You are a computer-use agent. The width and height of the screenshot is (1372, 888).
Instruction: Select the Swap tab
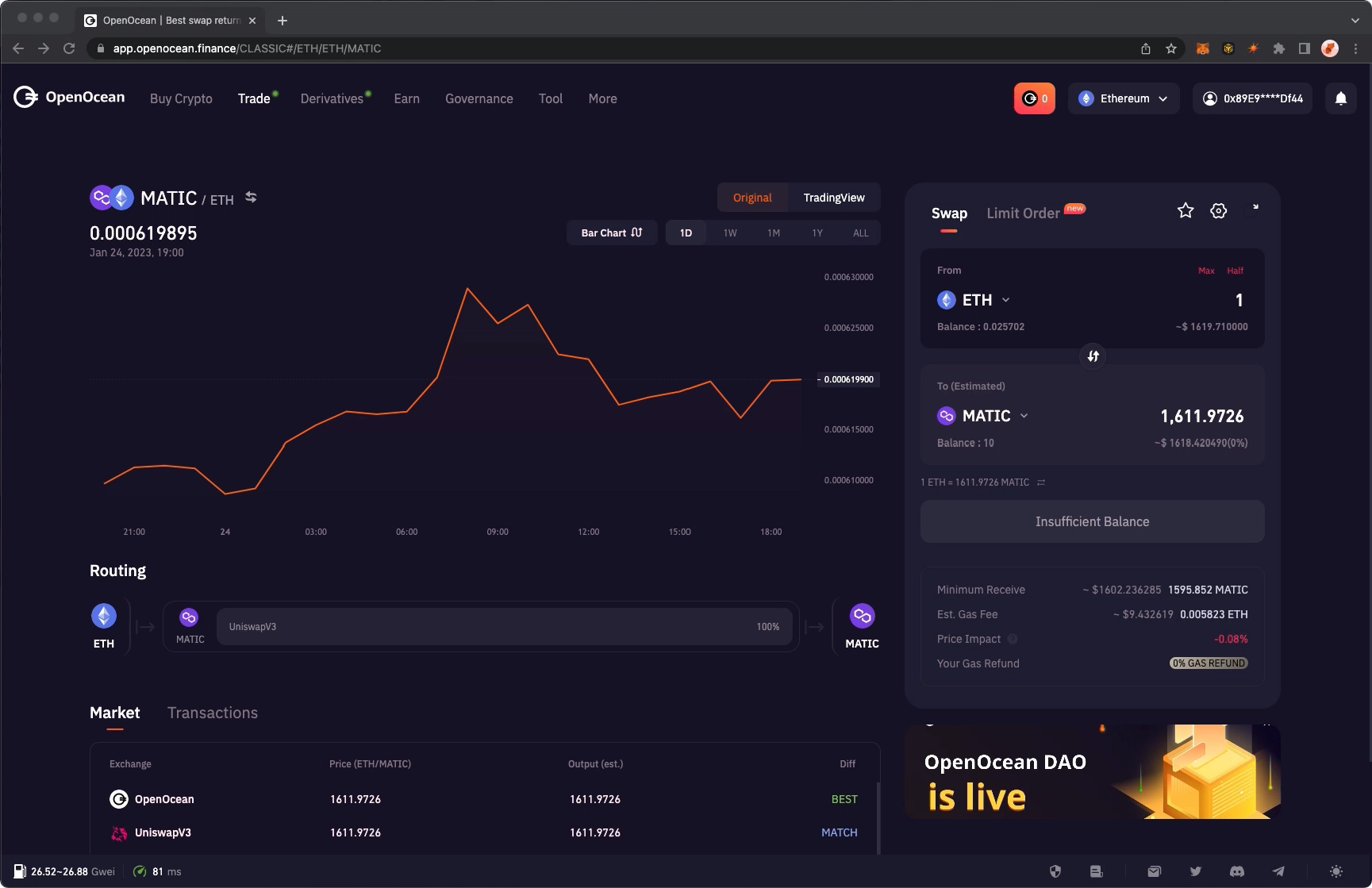(x=949, y=213)
